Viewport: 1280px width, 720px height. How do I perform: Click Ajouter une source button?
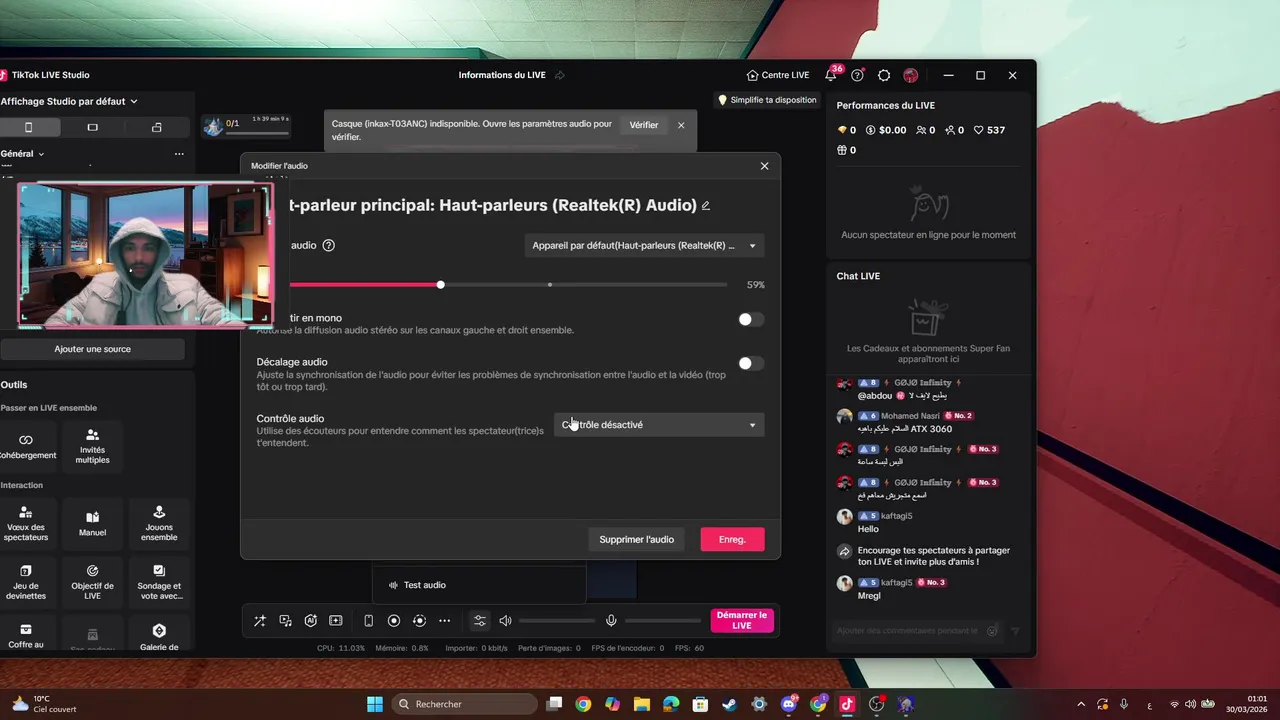pos(92,349)
